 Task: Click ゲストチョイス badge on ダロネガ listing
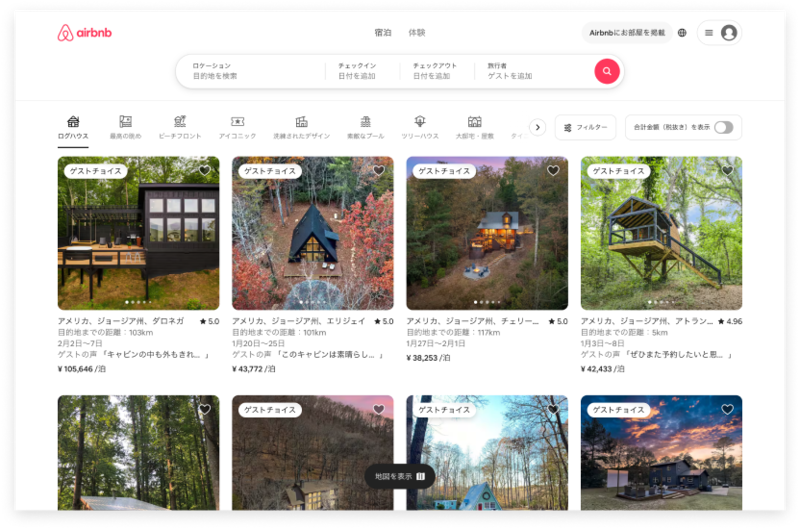95,171
